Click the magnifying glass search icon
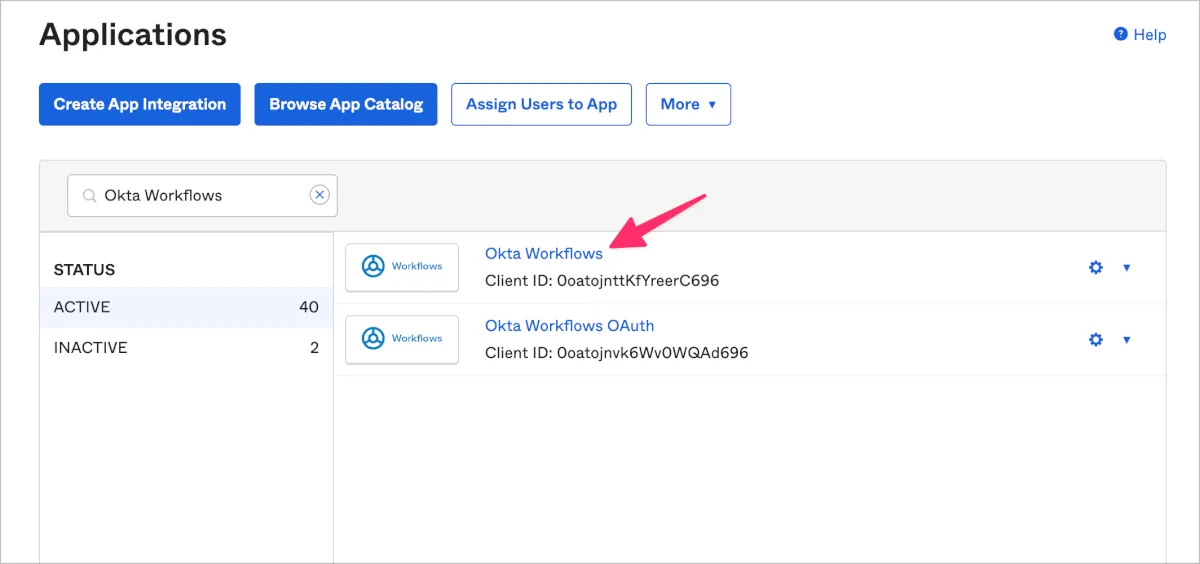This screenshot has width=1200, height=564. click(90, 195)
